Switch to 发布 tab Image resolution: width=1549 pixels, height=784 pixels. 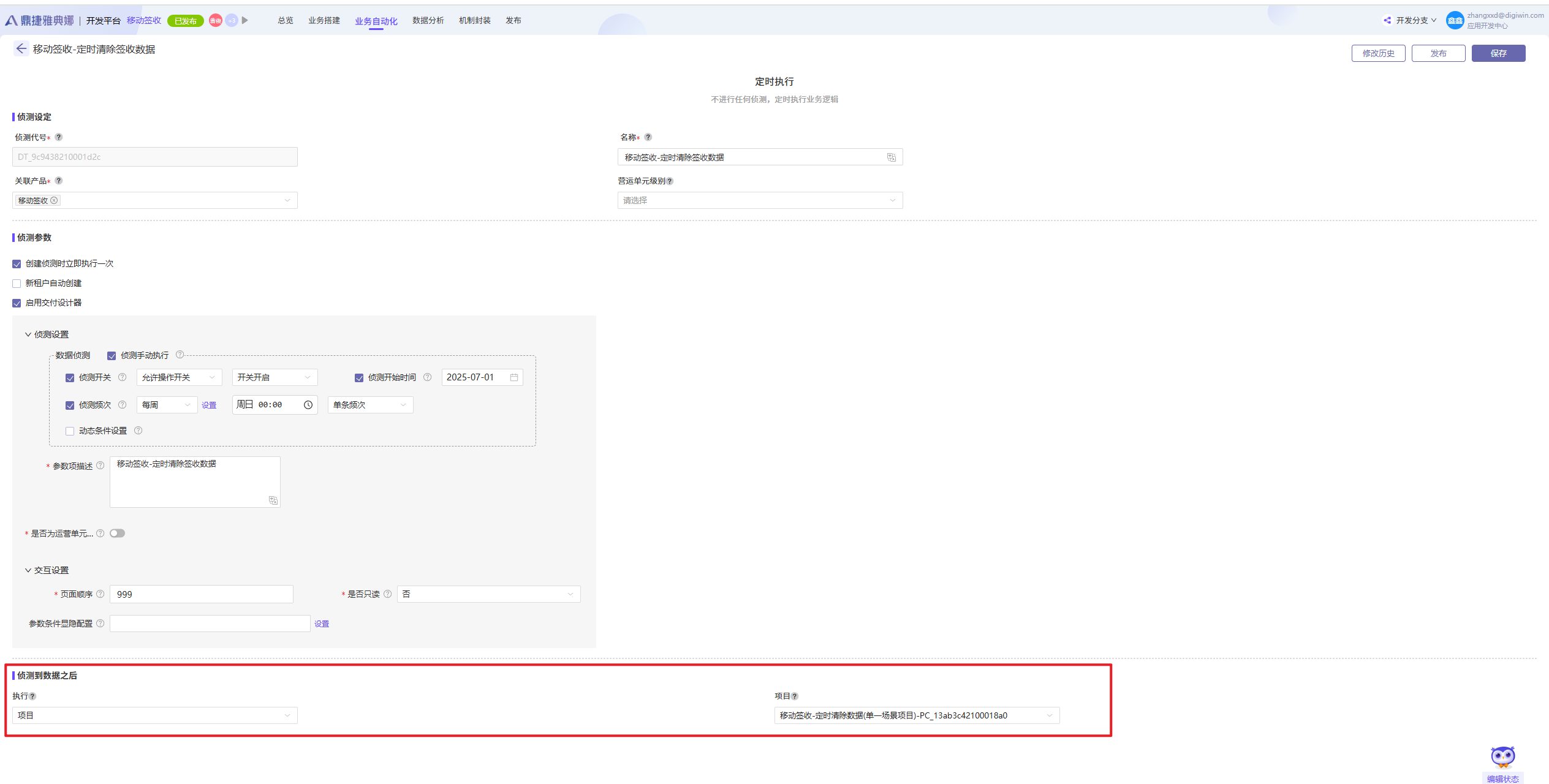point(513,20)
